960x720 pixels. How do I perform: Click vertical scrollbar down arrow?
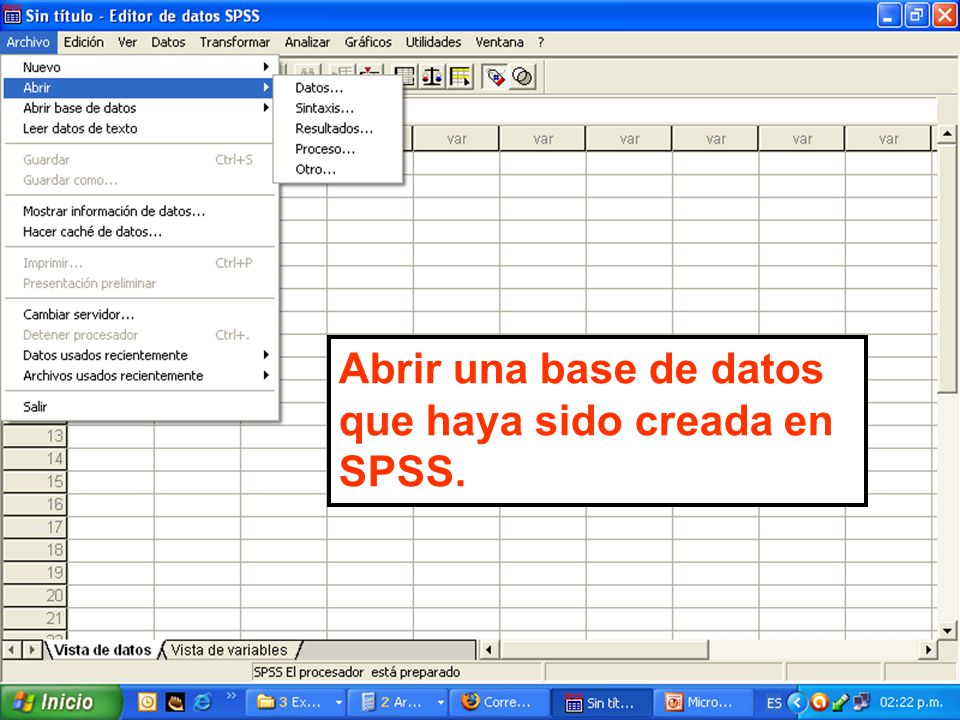[947, 630]
